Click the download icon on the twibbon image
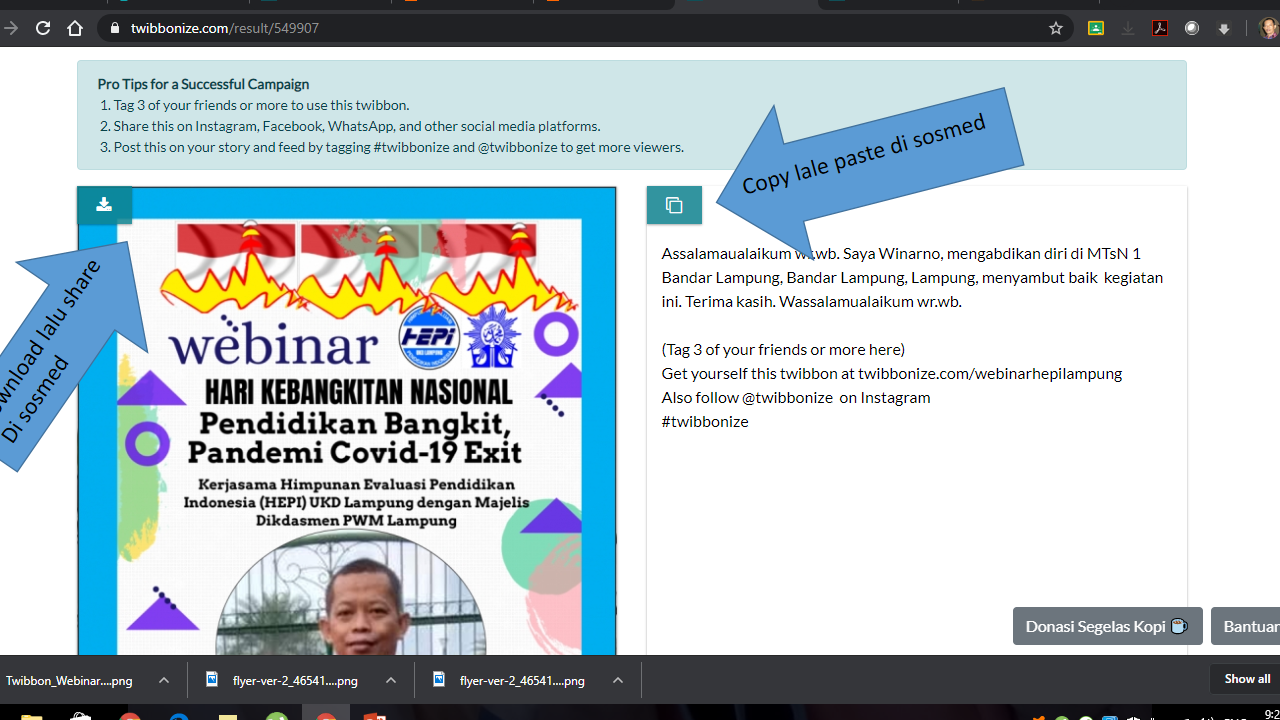Viewport: 1280px width, 720px height. coord(104,204)
